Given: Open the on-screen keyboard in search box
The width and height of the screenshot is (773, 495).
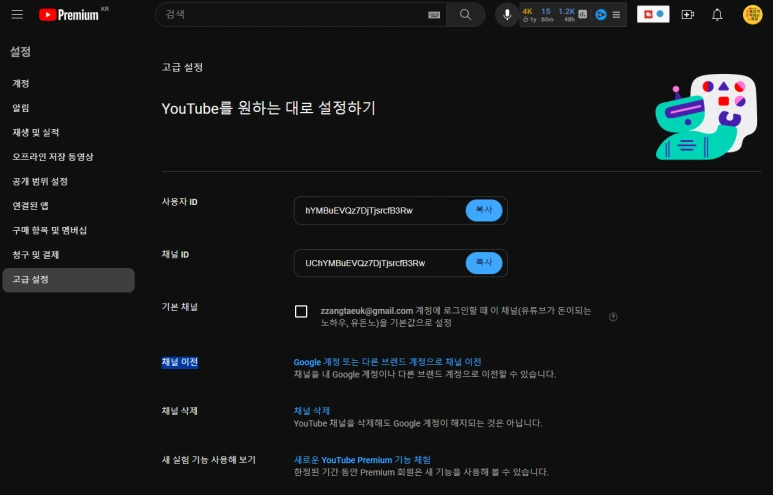Looking at the screenshot, I should click(434, 15).
